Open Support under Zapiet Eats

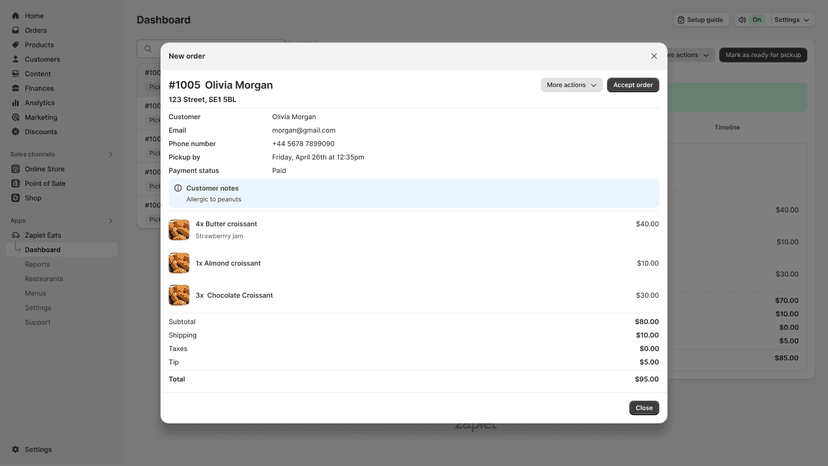coord(37,322)
